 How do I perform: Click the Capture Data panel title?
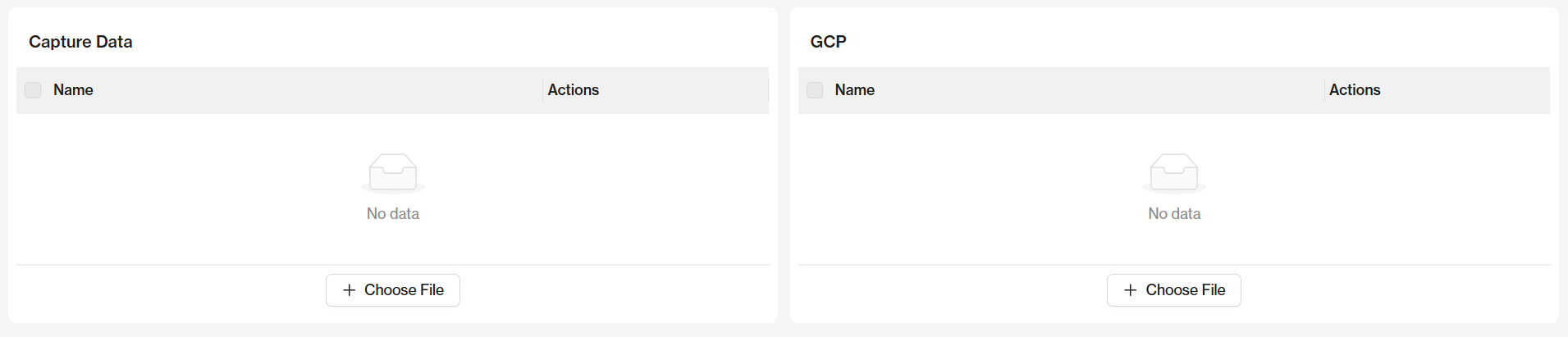pos(80,42)
